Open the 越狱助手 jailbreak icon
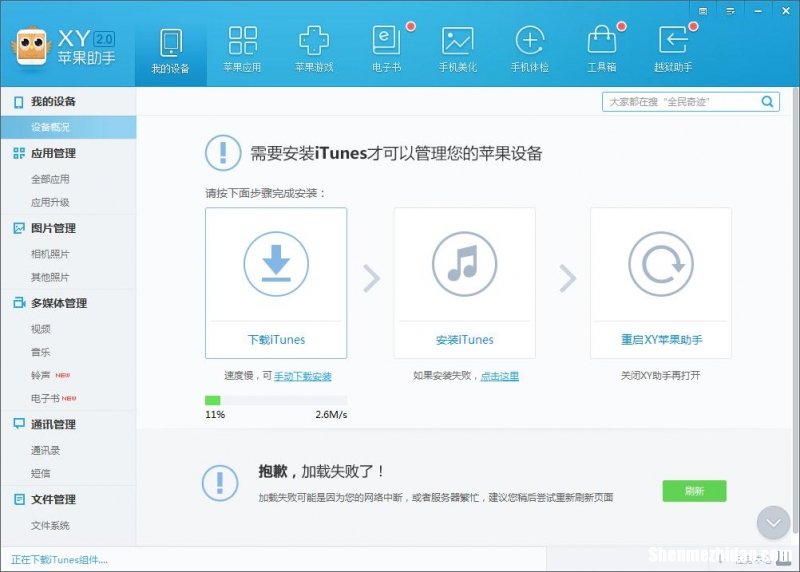The image size is (800, 572). pyautogui.click(x=673, y=40)
